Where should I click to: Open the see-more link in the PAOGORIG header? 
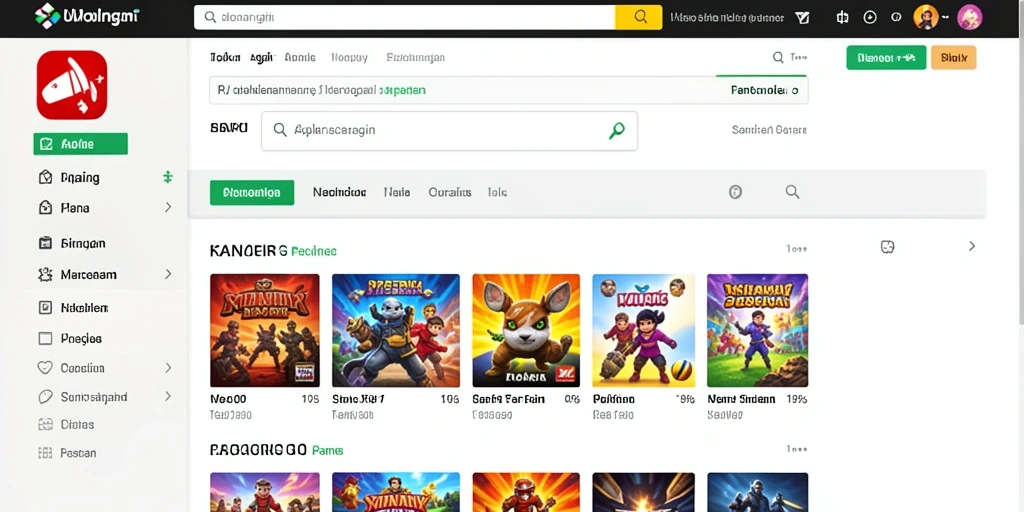click(797, 449)
